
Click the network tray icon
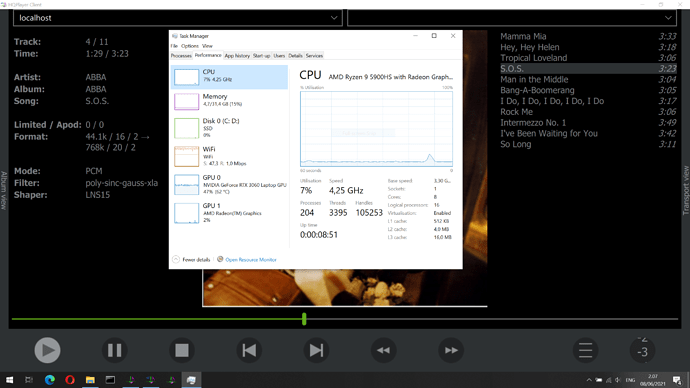pyautogui.click(x=609, y=380)
